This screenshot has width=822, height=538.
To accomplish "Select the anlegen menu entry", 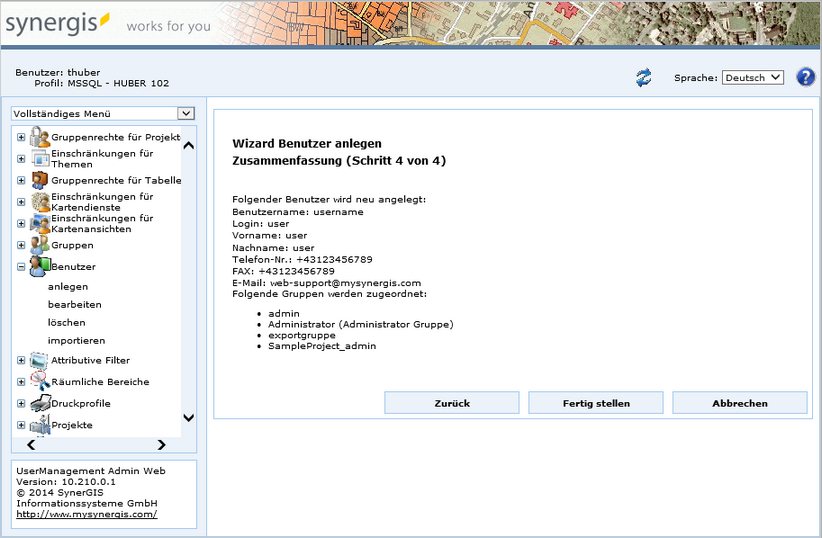I will (x=68, y=287).
